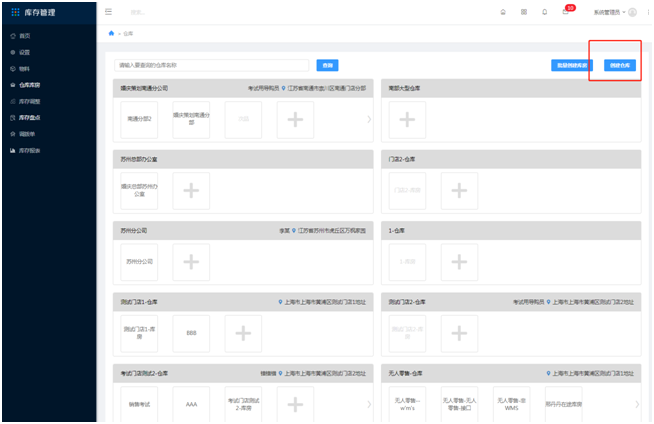Show more rooms arrow in 无人零售-仓库
This screenshot has height=424, width=654.
pyautogui.click(x=637, y=404)
